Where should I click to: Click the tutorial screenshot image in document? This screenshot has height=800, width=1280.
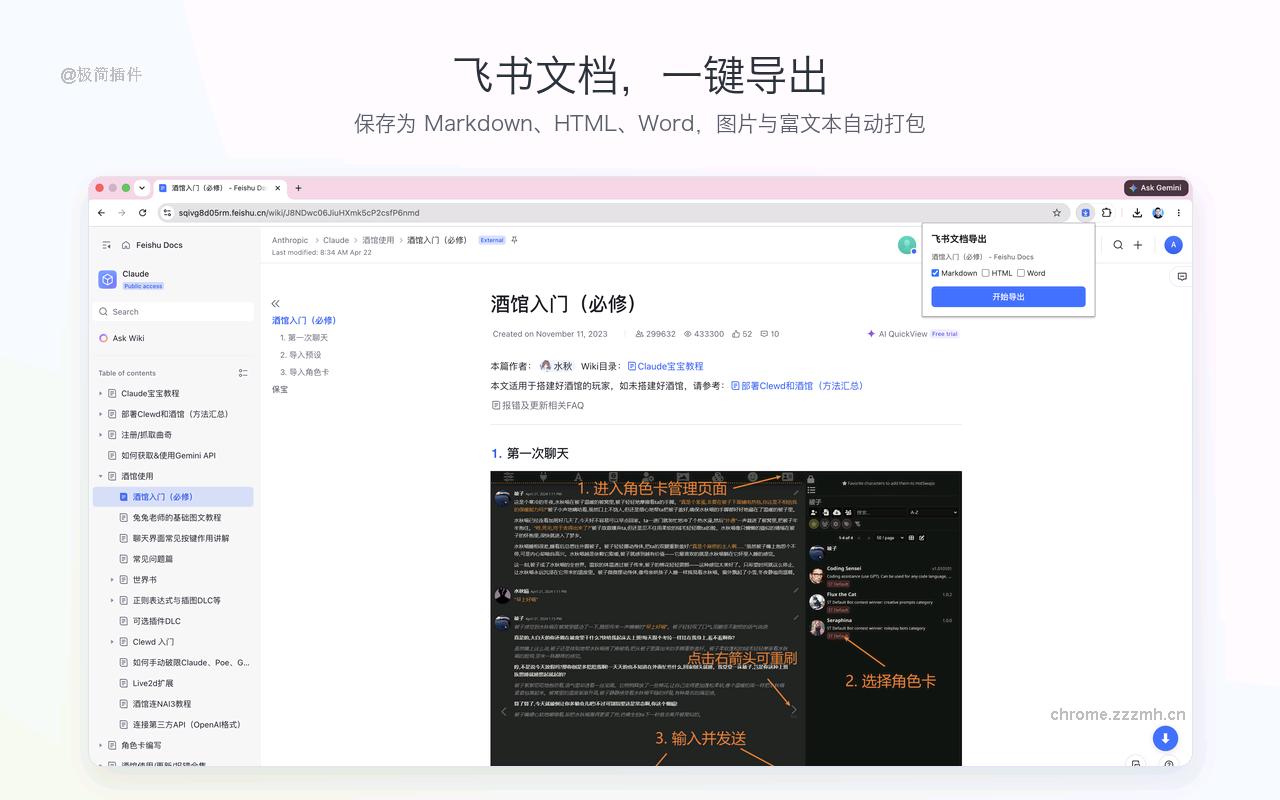coord(726,618)
